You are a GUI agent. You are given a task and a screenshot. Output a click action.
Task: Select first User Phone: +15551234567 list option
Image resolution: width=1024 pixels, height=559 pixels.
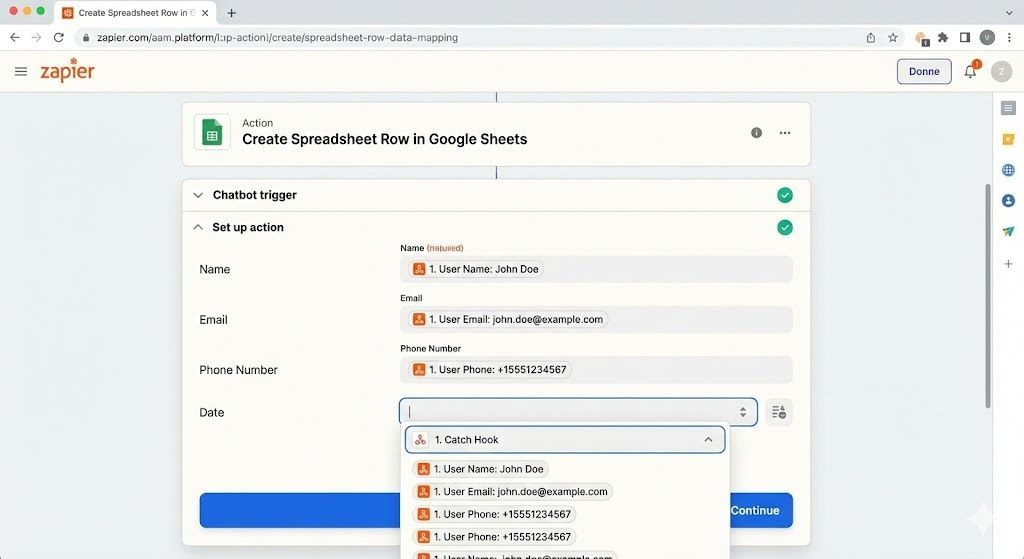click(494, 514)
